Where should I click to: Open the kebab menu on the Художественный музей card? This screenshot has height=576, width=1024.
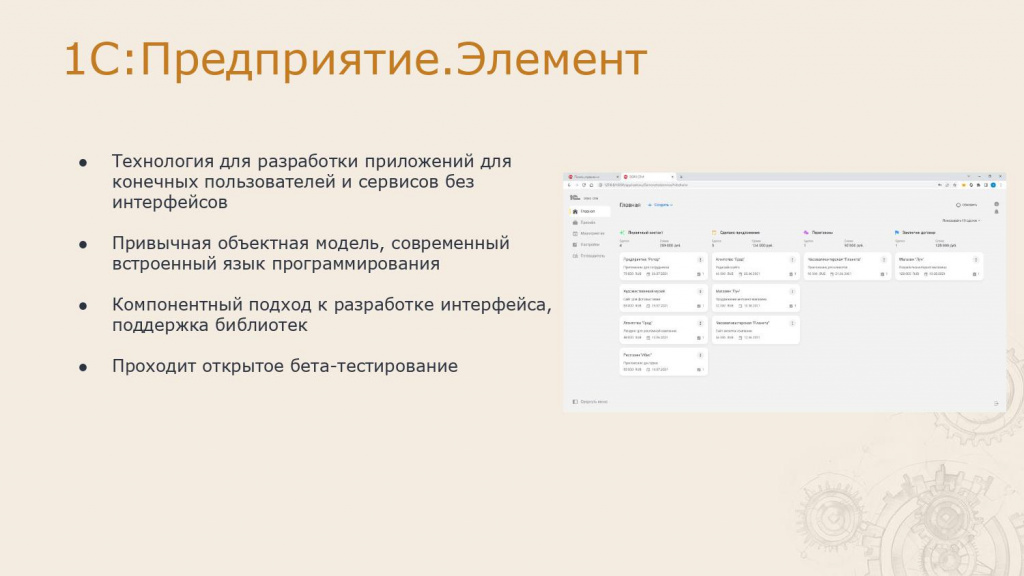point(700,291)
